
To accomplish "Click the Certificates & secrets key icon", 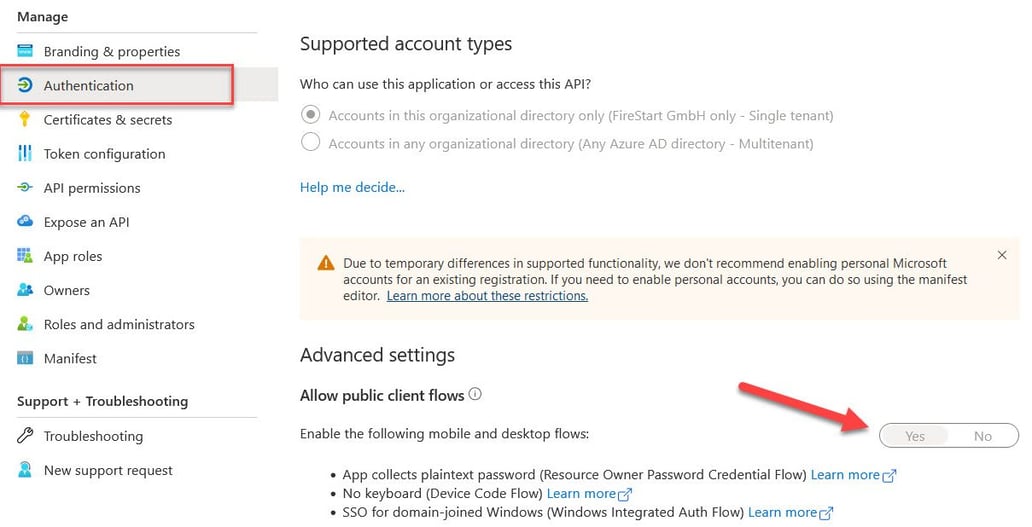I will (25, 119).
